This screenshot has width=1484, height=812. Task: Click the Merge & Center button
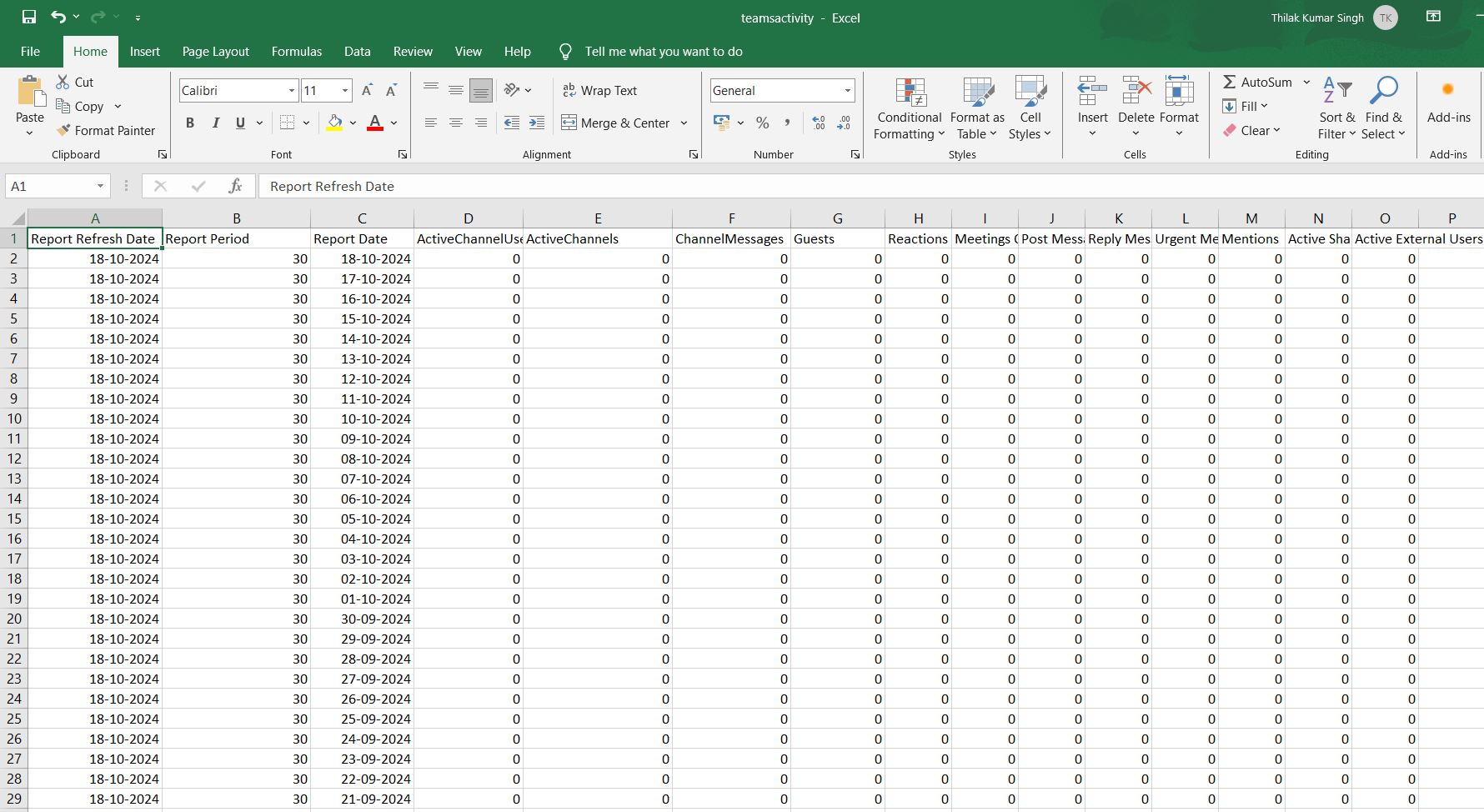[616, 123]
